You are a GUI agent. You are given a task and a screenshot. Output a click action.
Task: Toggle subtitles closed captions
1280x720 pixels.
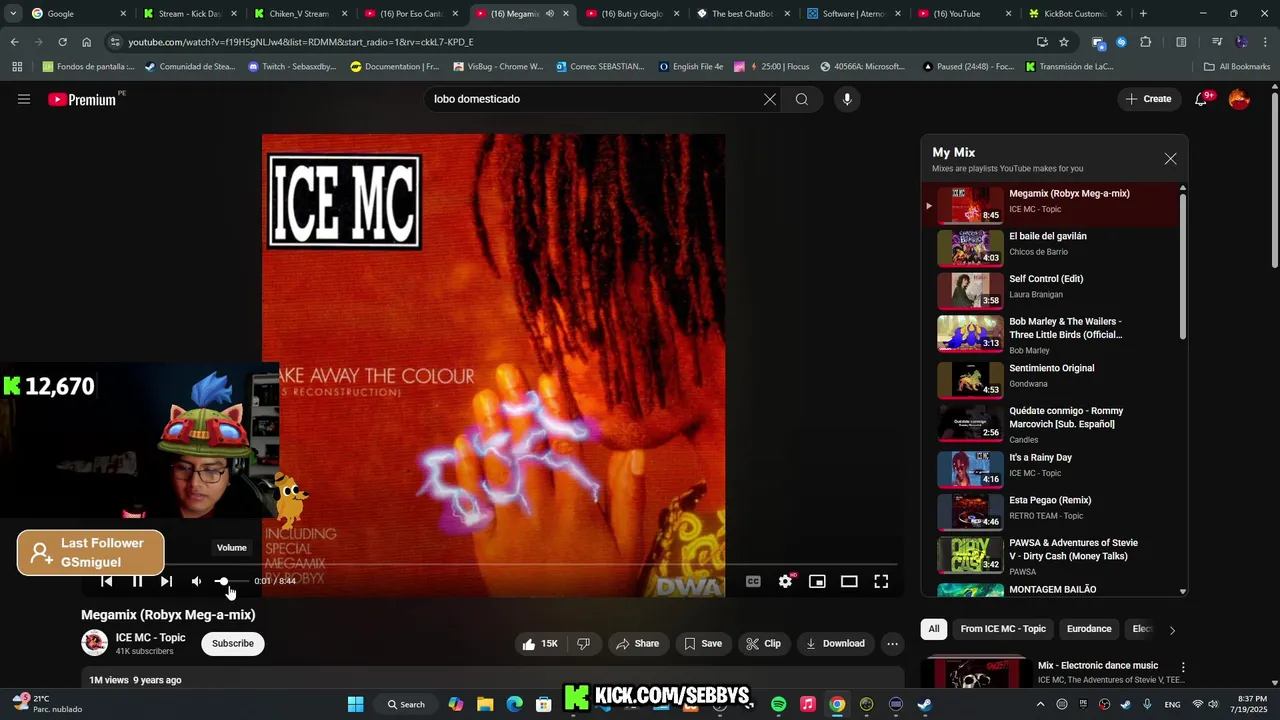point(753,581)
